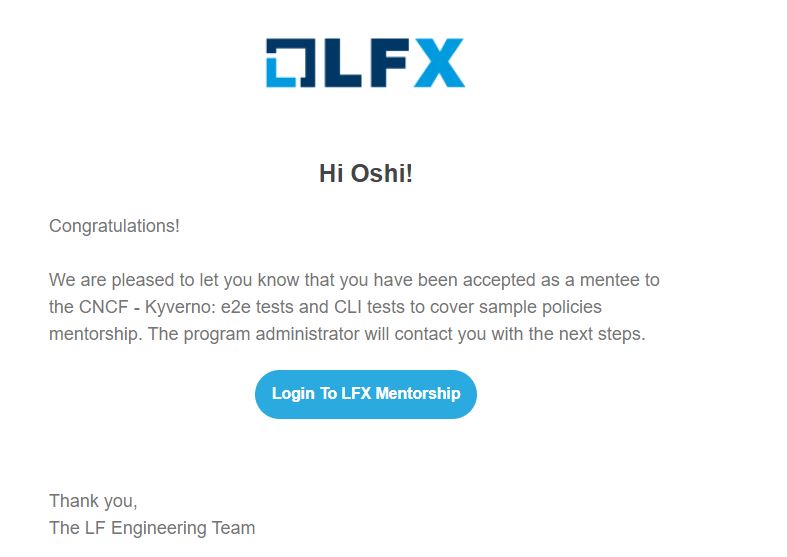Click "The LF Engineering Team" signature

[x=152, y=527]
